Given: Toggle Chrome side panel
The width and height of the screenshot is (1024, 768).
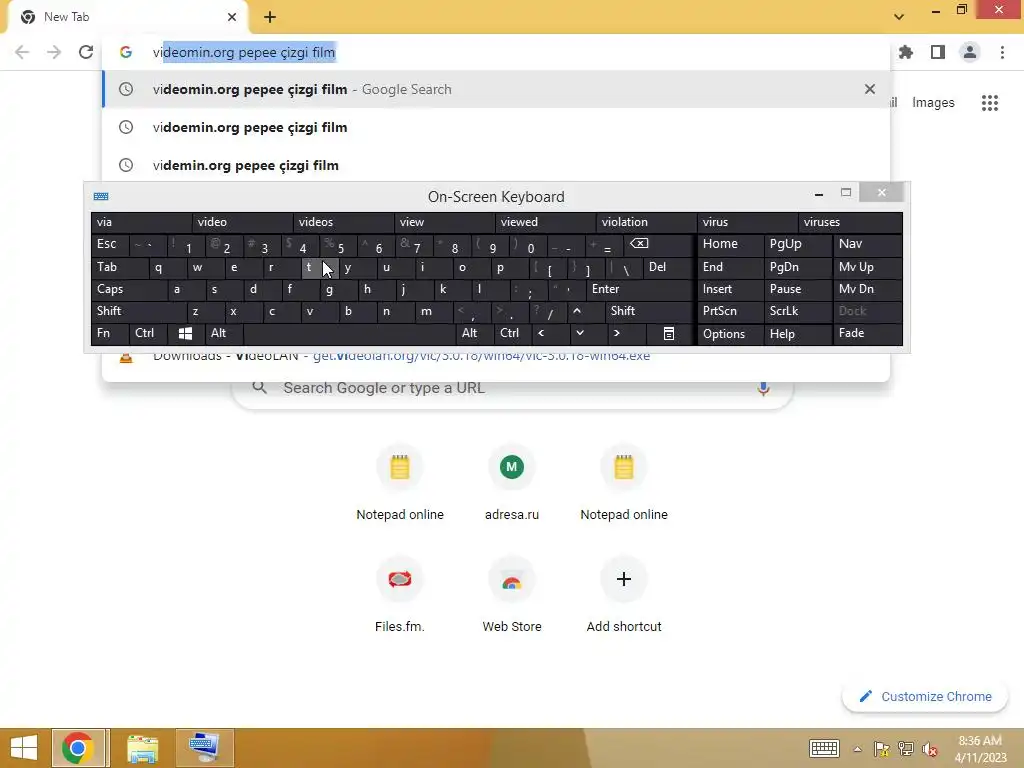Looking at the screenshot, I should click(938, 52).
